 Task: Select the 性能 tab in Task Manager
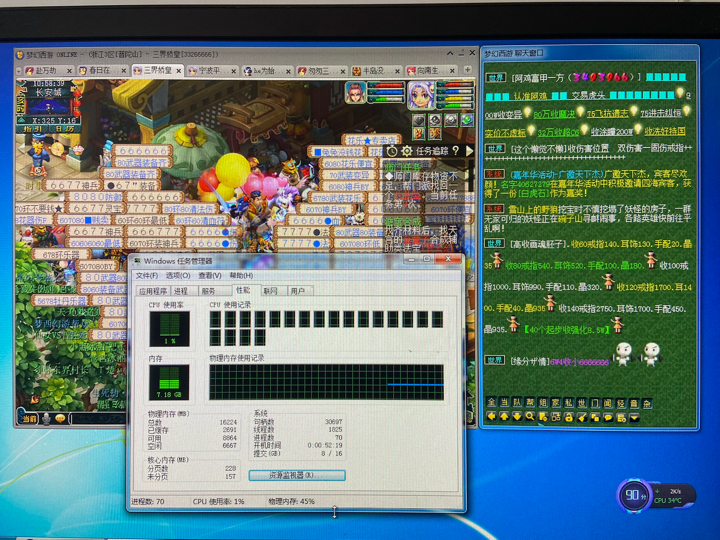click(x=243, y=290)
